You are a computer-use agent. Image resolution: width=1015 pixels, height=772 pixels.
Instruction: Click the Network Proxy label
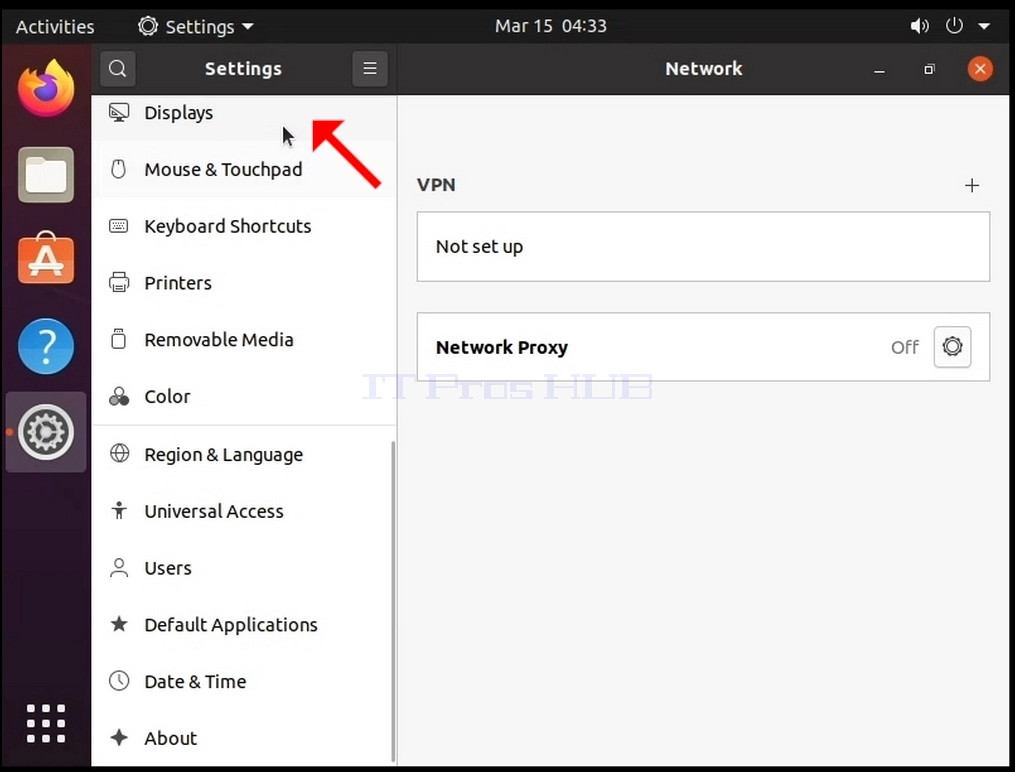pyautogui.click(x=502, y=347)
